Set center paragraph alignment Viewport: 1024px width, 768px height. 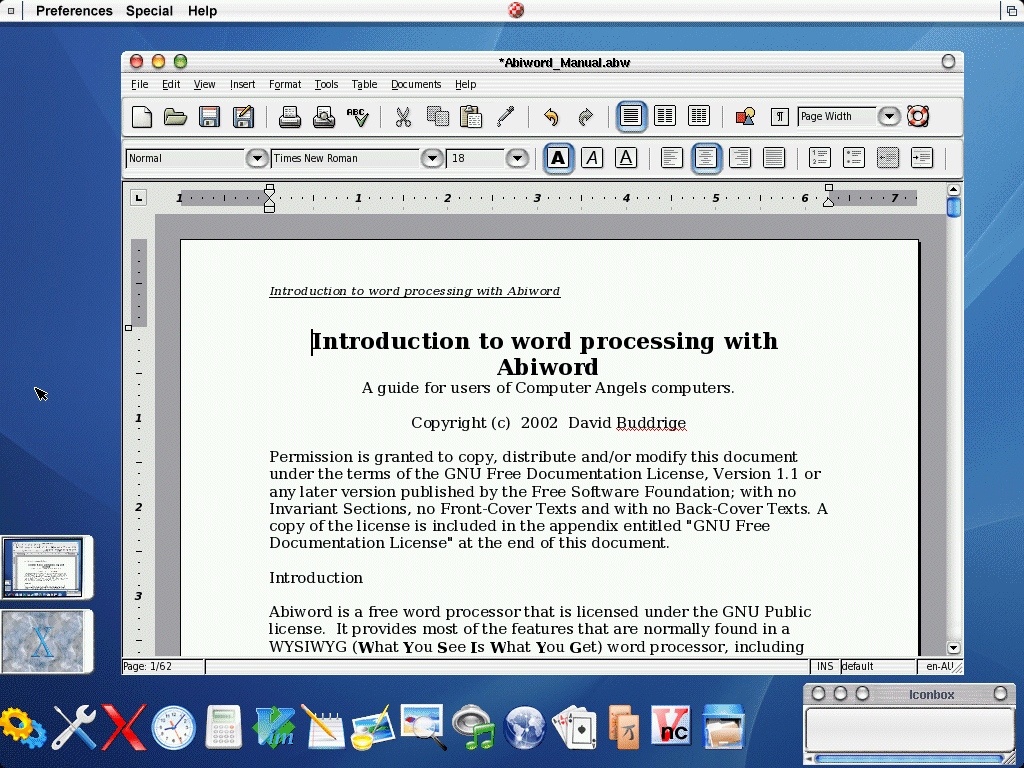click(706, 158)
